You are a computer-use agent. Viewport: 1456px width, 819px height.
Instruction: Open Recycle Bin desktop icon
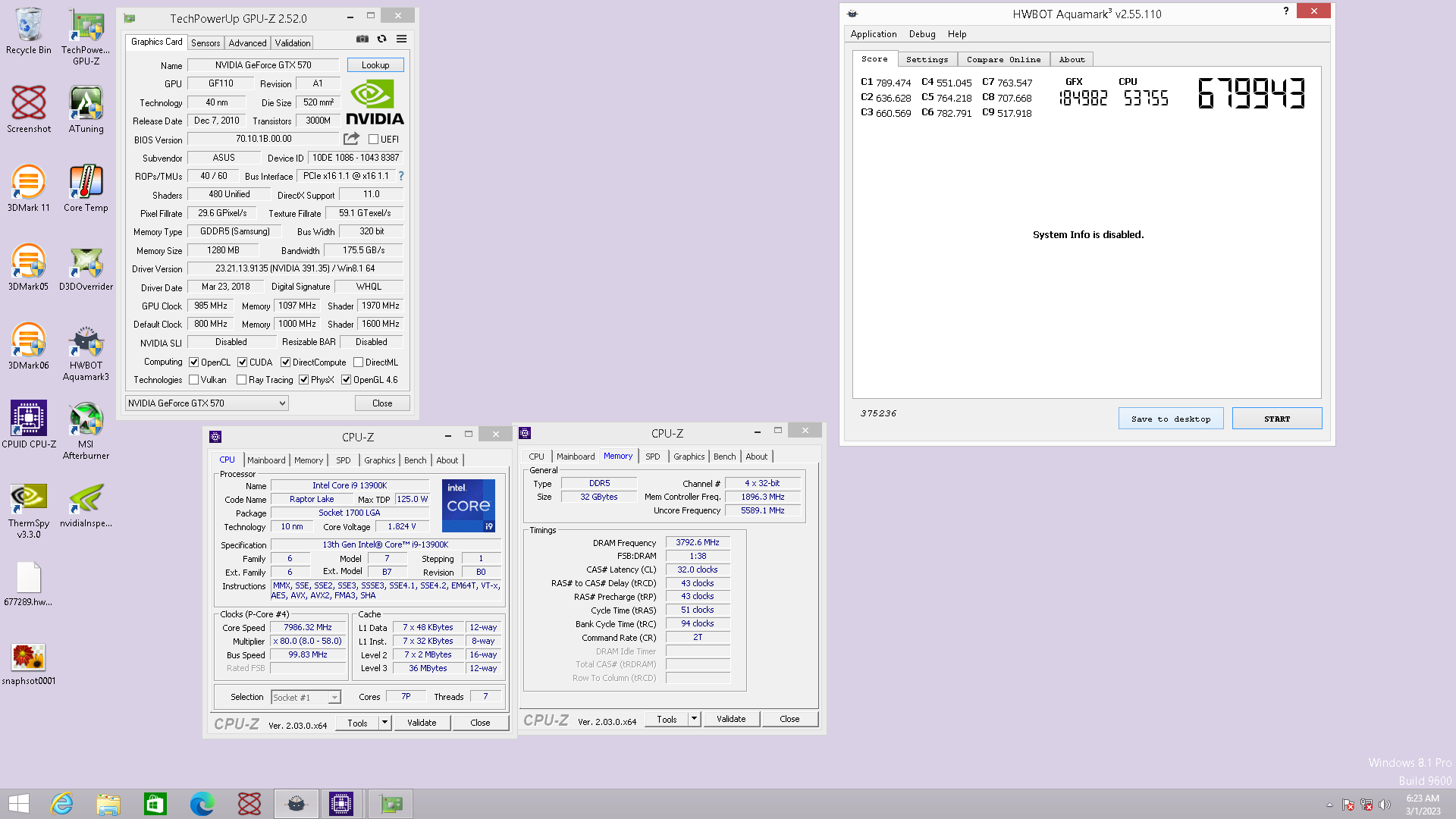[29, 32]
